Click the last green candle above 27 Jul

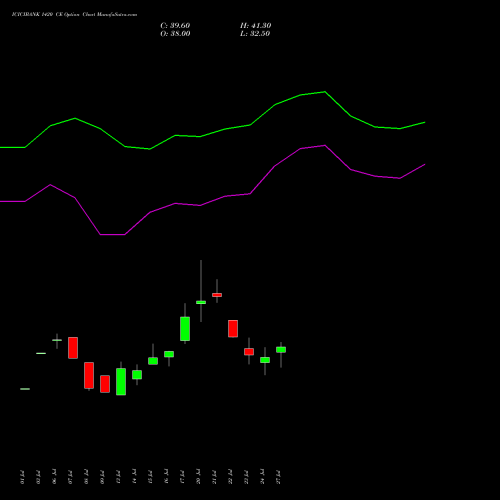tap(281, 350)
